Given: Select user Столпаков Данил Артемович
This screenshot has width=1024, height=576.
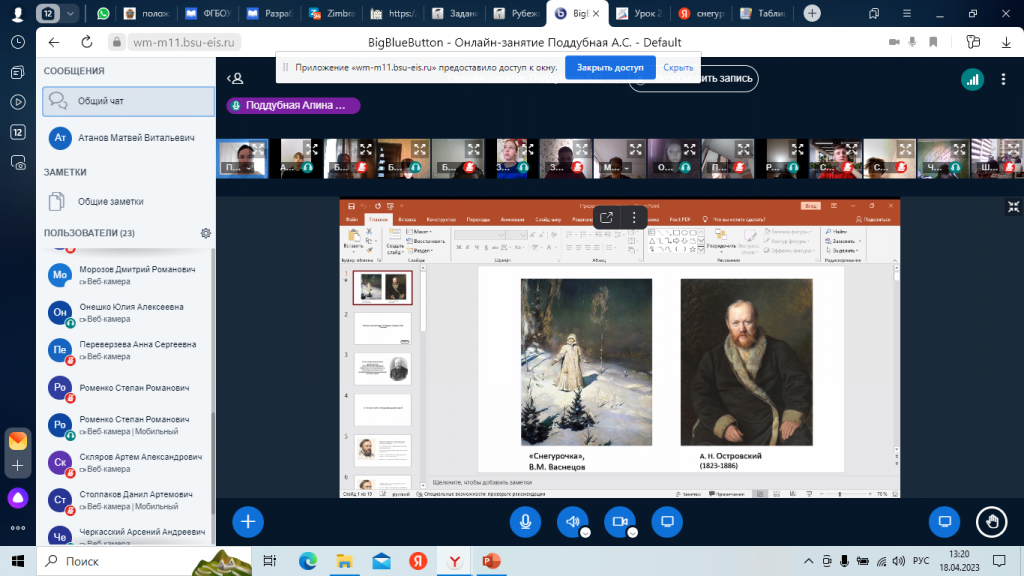Looking at the screenshot, I should click(x=129, y=500).
